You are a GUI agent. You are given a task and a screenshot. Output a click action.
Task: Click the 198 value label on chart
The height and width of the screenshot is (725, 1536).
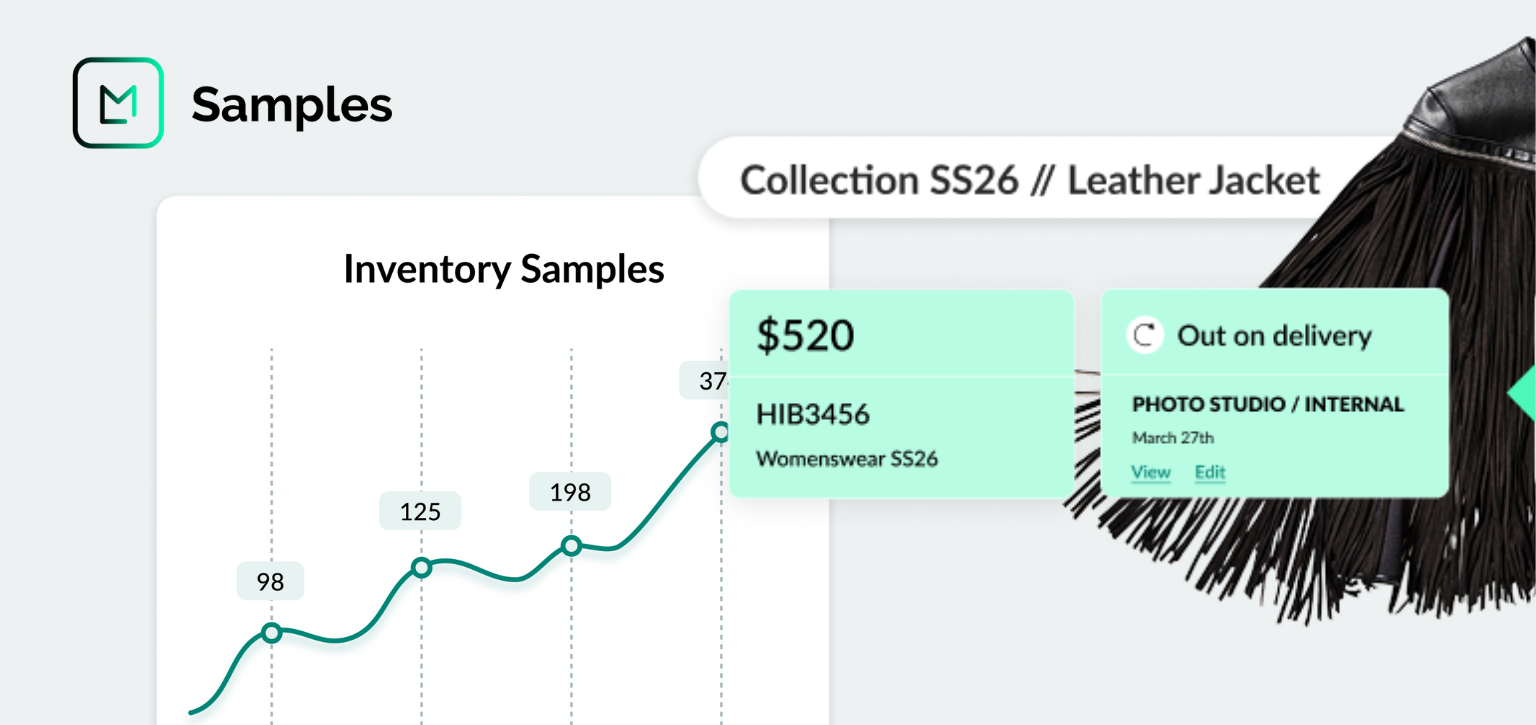(x=570, y=492)
